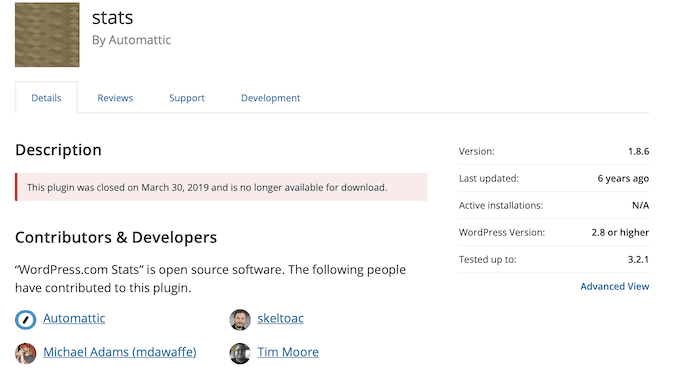Click the open source software paragraph
700x379 pixels.
pos(210,279)
